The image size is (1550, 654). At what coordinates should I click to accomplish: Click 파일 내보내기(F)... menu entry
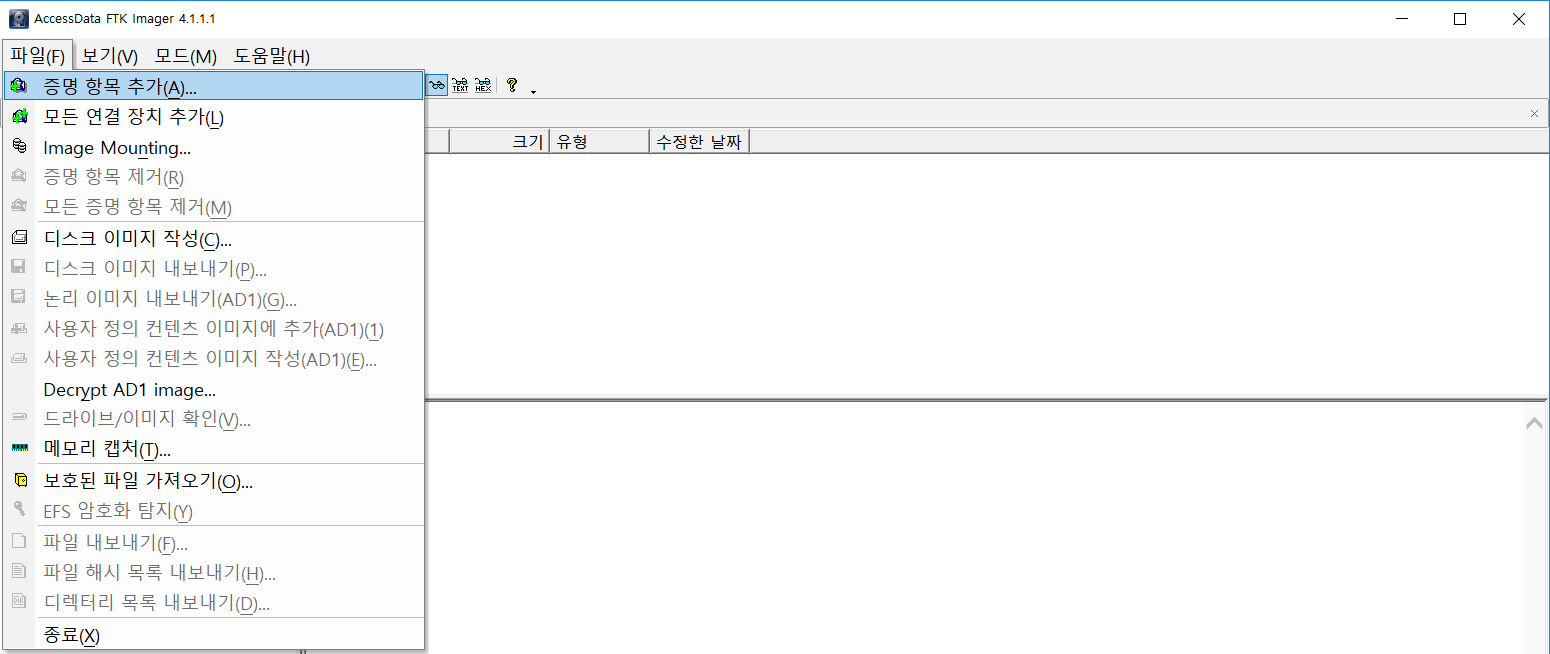coord(213,543)
